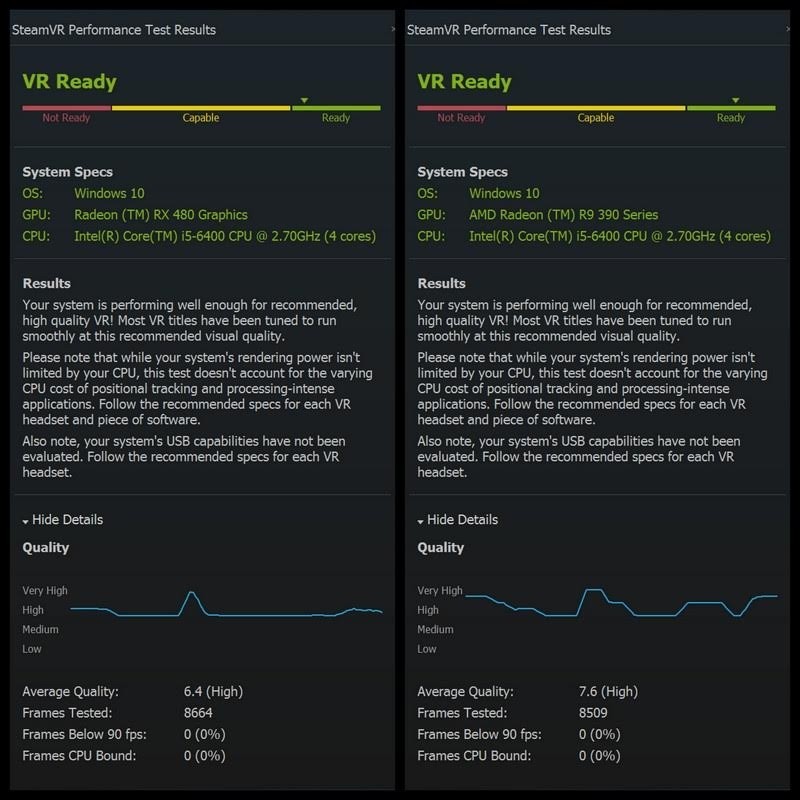
Task: Click the green Ready bar in left panel
Action: click(336, 108)
